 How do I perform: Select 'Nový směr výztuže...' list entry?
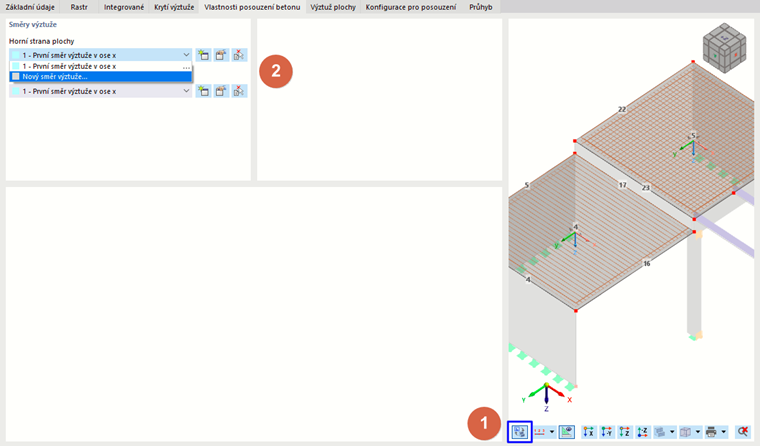pyautogui.click(x=100, y=77)
